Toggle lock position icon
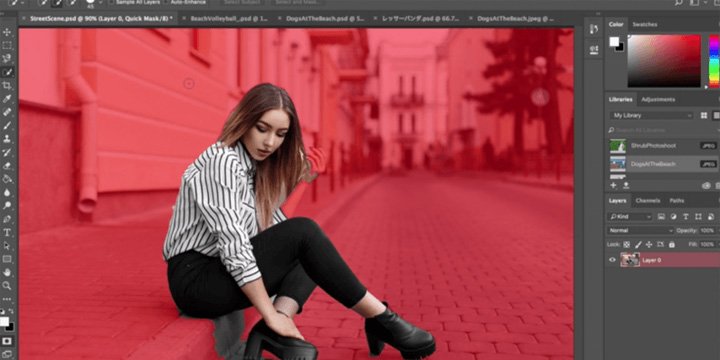The image size is (720, 360). coord(649,244)
